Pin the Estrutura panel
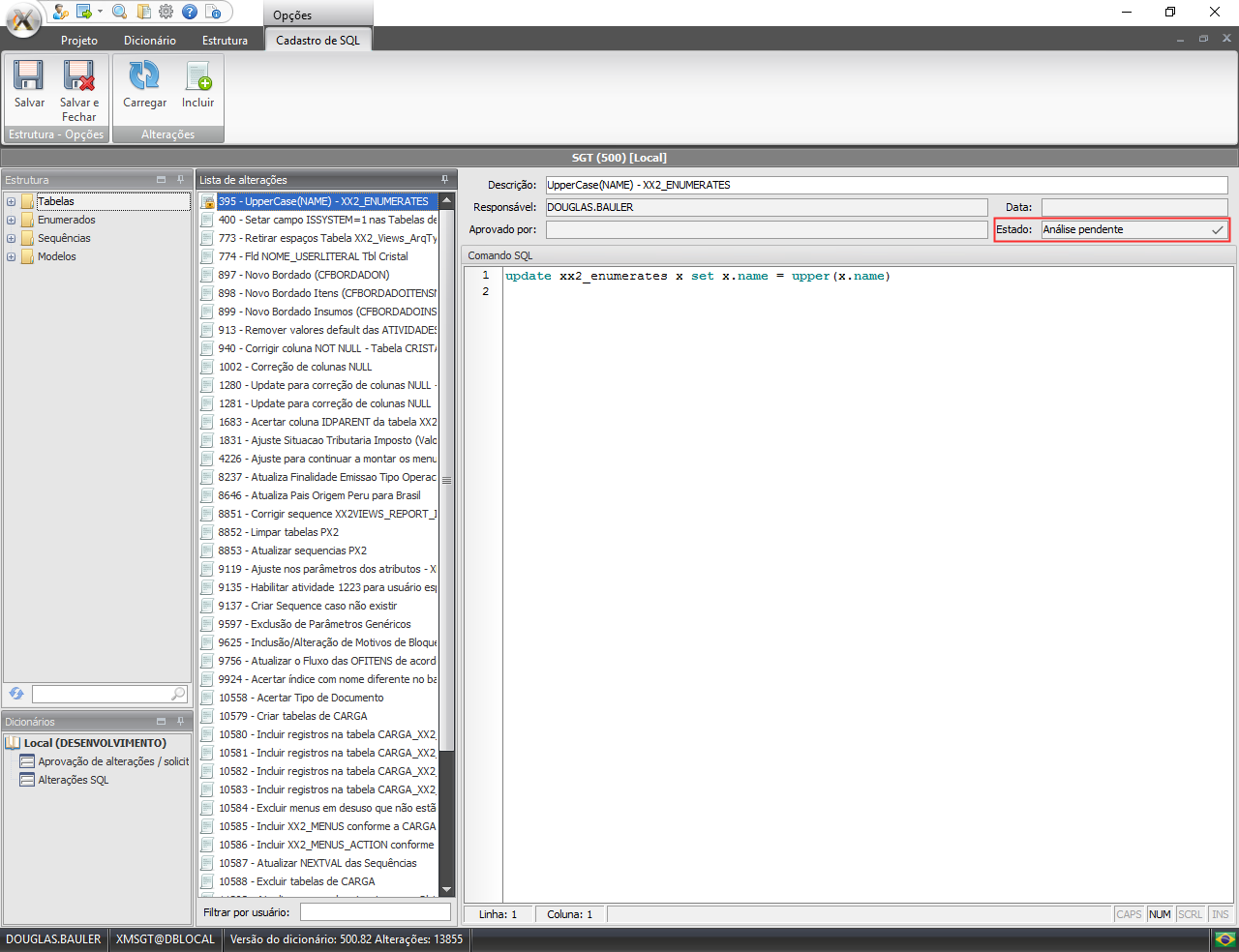1239x952 pixels. click(x=180, y=180)
